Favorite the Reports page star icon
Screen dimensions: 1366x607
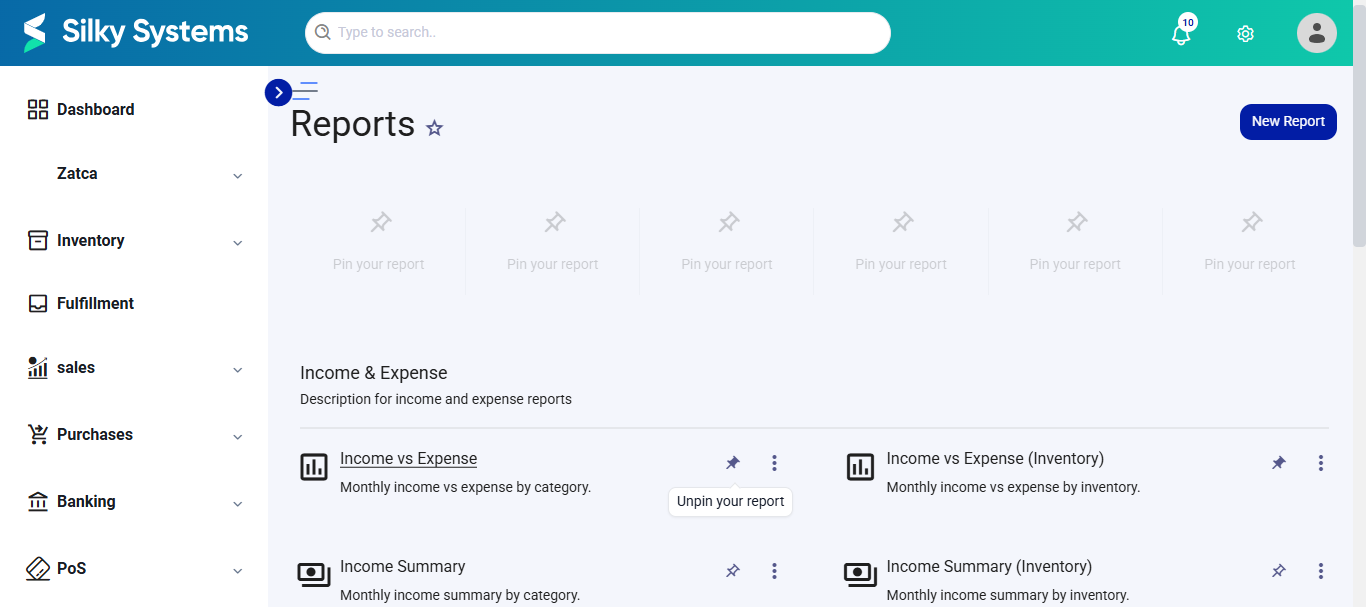(x=434, y=128)
